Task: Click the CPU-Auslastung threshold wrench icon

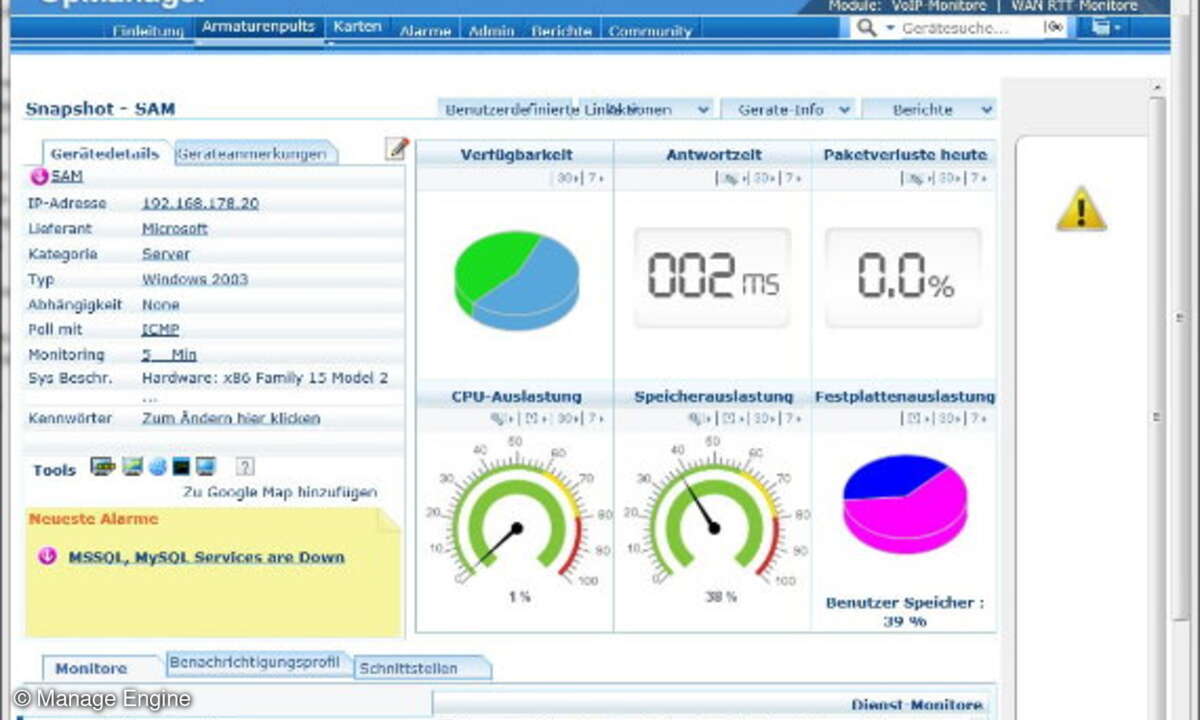Action: point(498,418)
